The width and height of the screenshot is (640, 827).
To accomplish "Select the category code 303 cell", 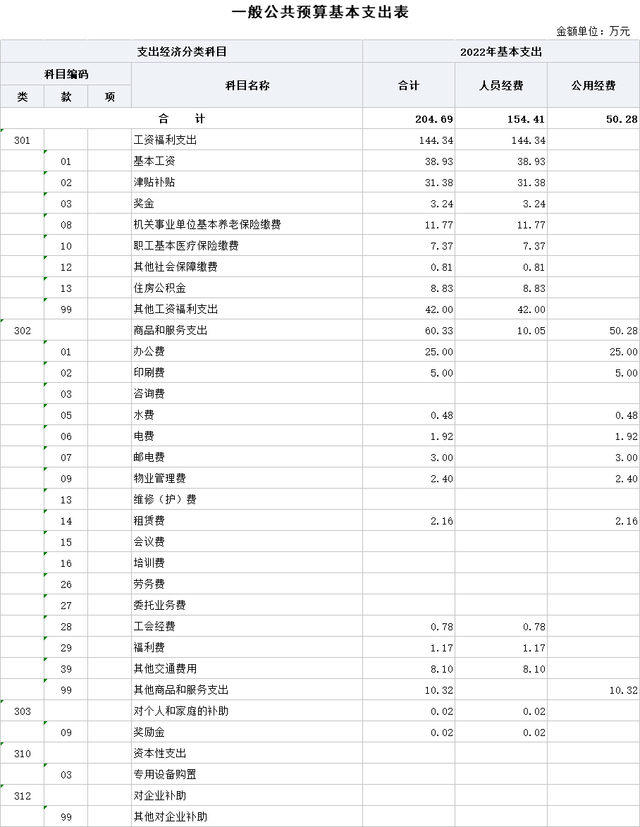I will [x=22, y=711].
